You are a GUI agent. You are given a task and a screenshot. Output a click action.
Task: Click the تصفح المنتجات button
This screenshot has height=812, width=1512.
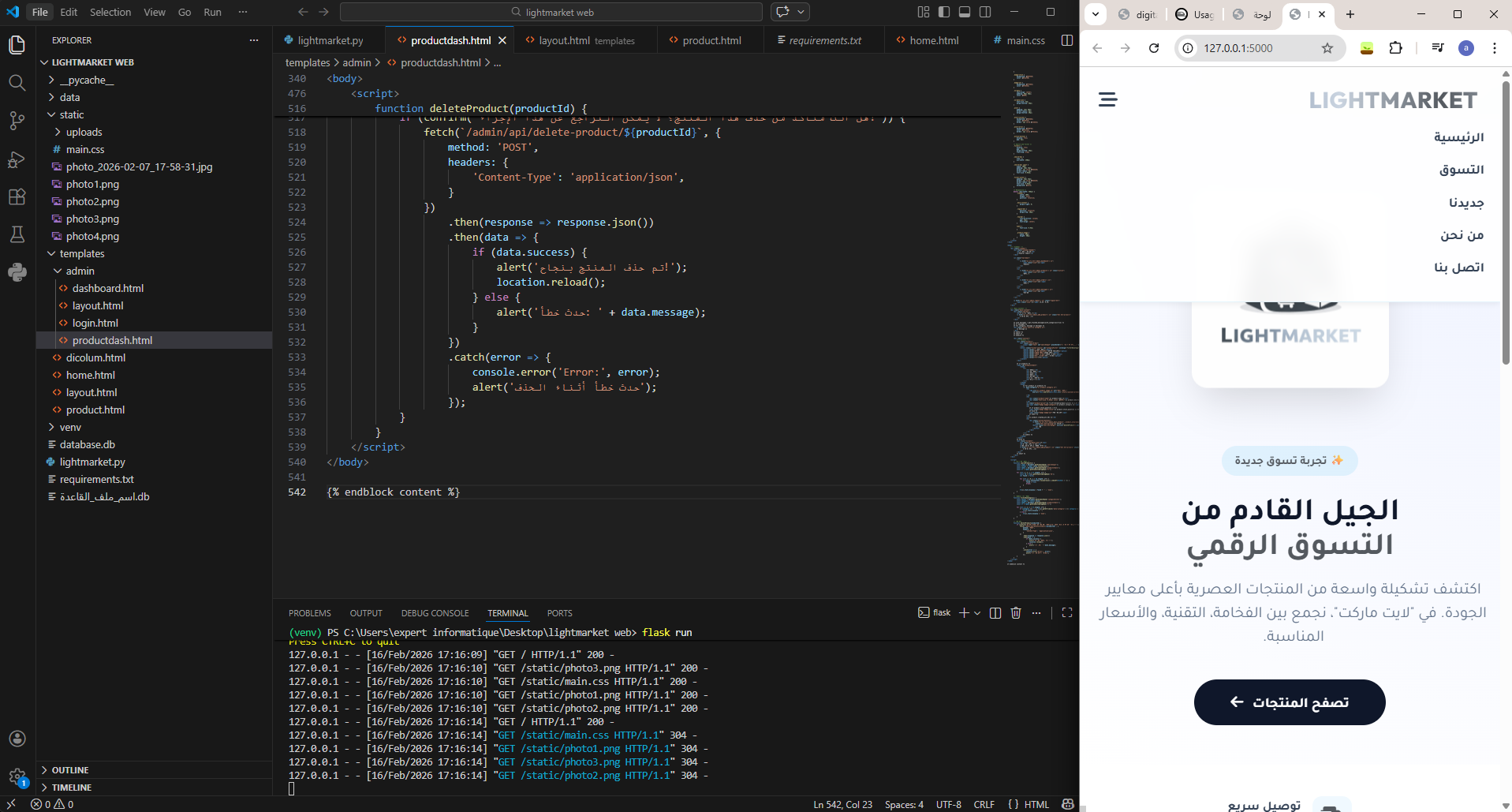(1289, 702)
